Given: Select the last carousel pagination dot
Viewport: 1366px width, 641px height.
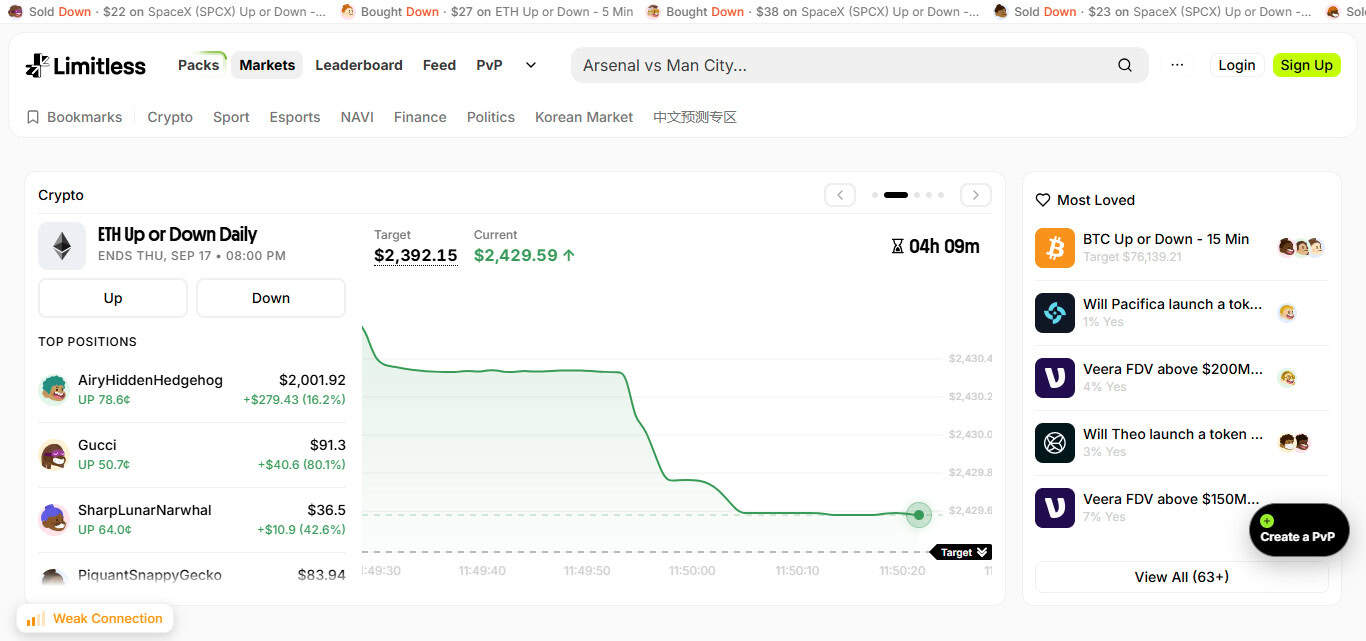Looking at the screenshot, I should click(941, 195).
